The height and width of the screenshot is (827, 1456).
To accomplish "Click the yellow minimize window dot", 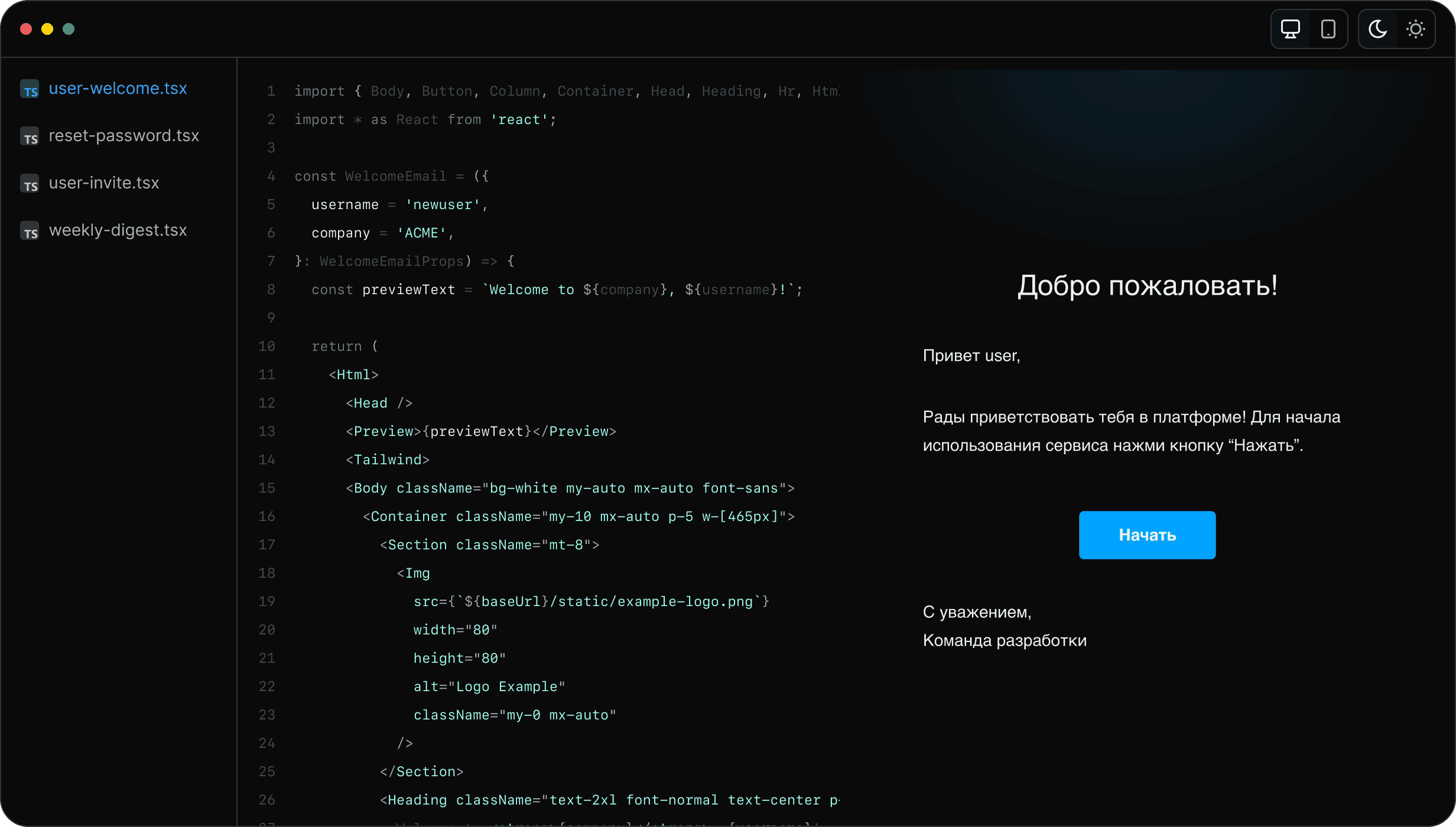I will [x=47, y=29].
